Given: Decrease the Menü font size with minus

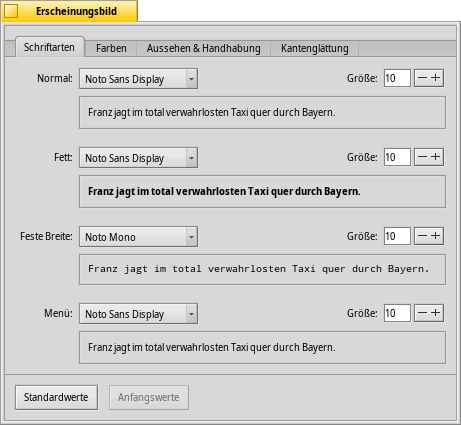Looking at the screenshot, I should coord(422,313).
